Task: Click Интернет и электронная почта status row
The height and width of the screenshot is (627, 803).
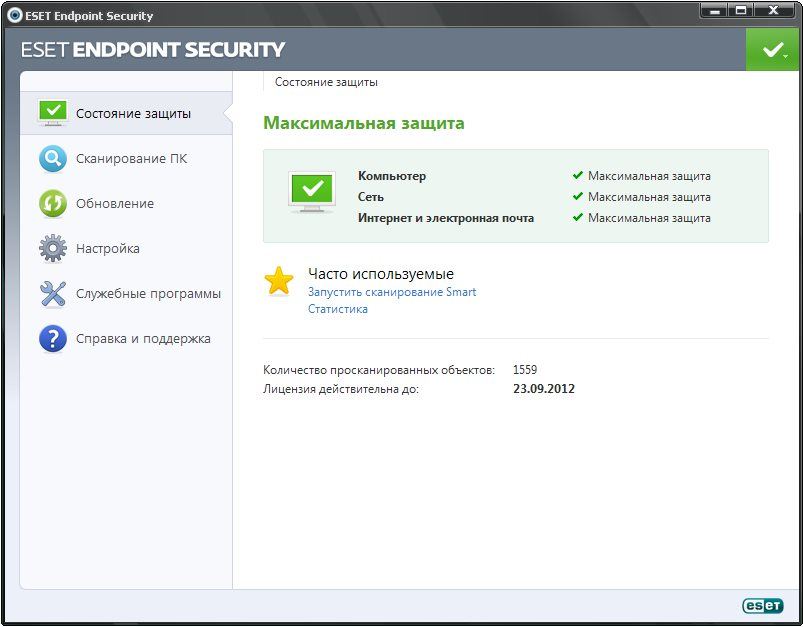Action: [446, 218]
